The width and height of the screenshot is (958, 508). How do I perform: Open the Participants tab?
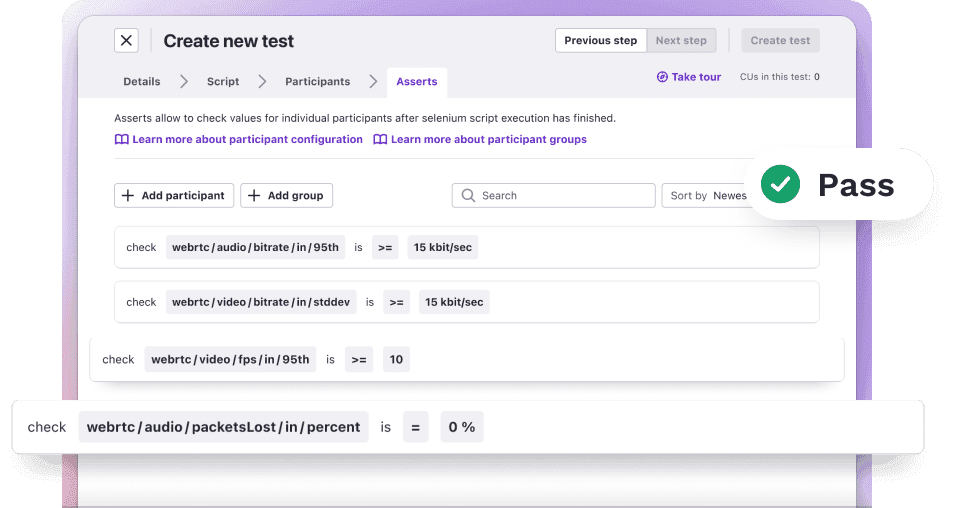pyautogui.click(x=317, y=81)
